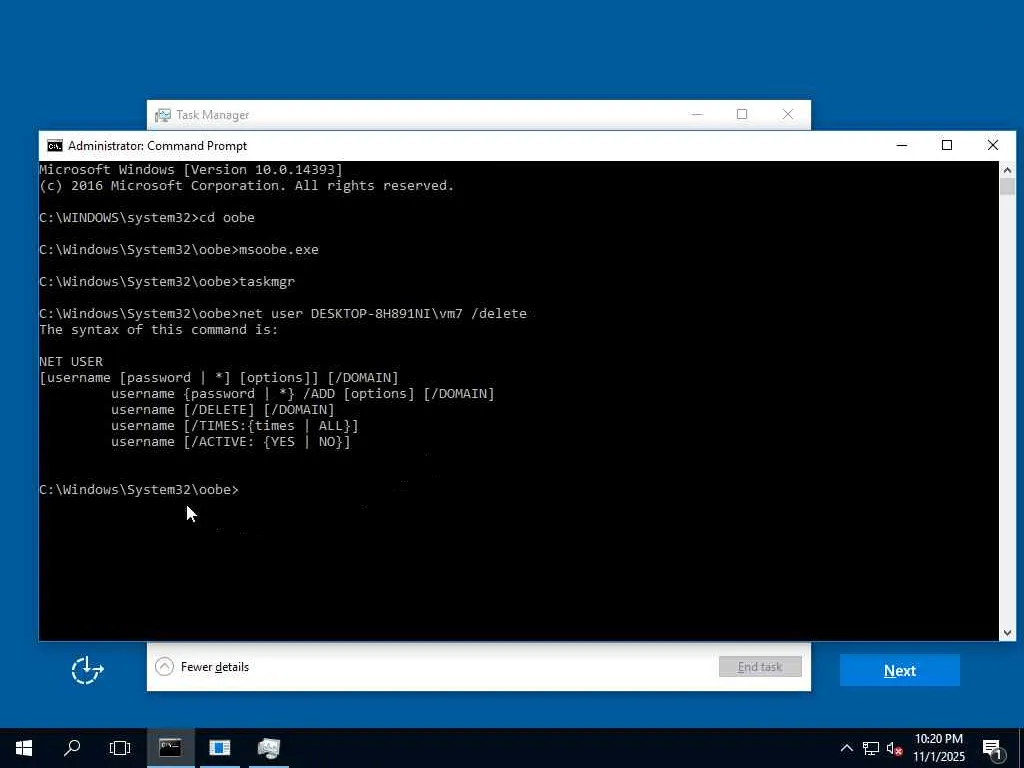
Task: Click the 'username {password | *} /ADD' syntax line
Action: [x=302, y=394]
